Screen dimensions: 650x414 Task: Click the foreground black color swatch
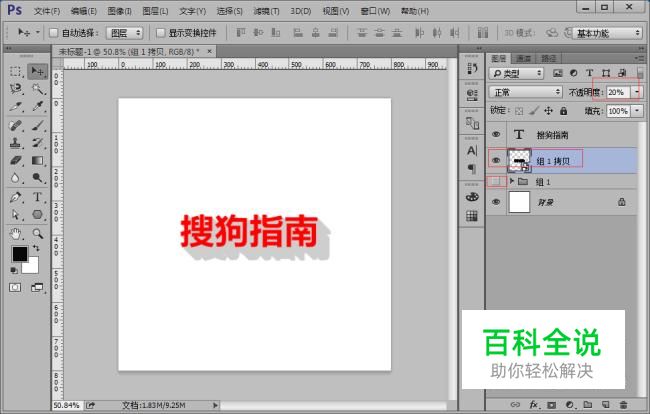[x=19, y=254]
